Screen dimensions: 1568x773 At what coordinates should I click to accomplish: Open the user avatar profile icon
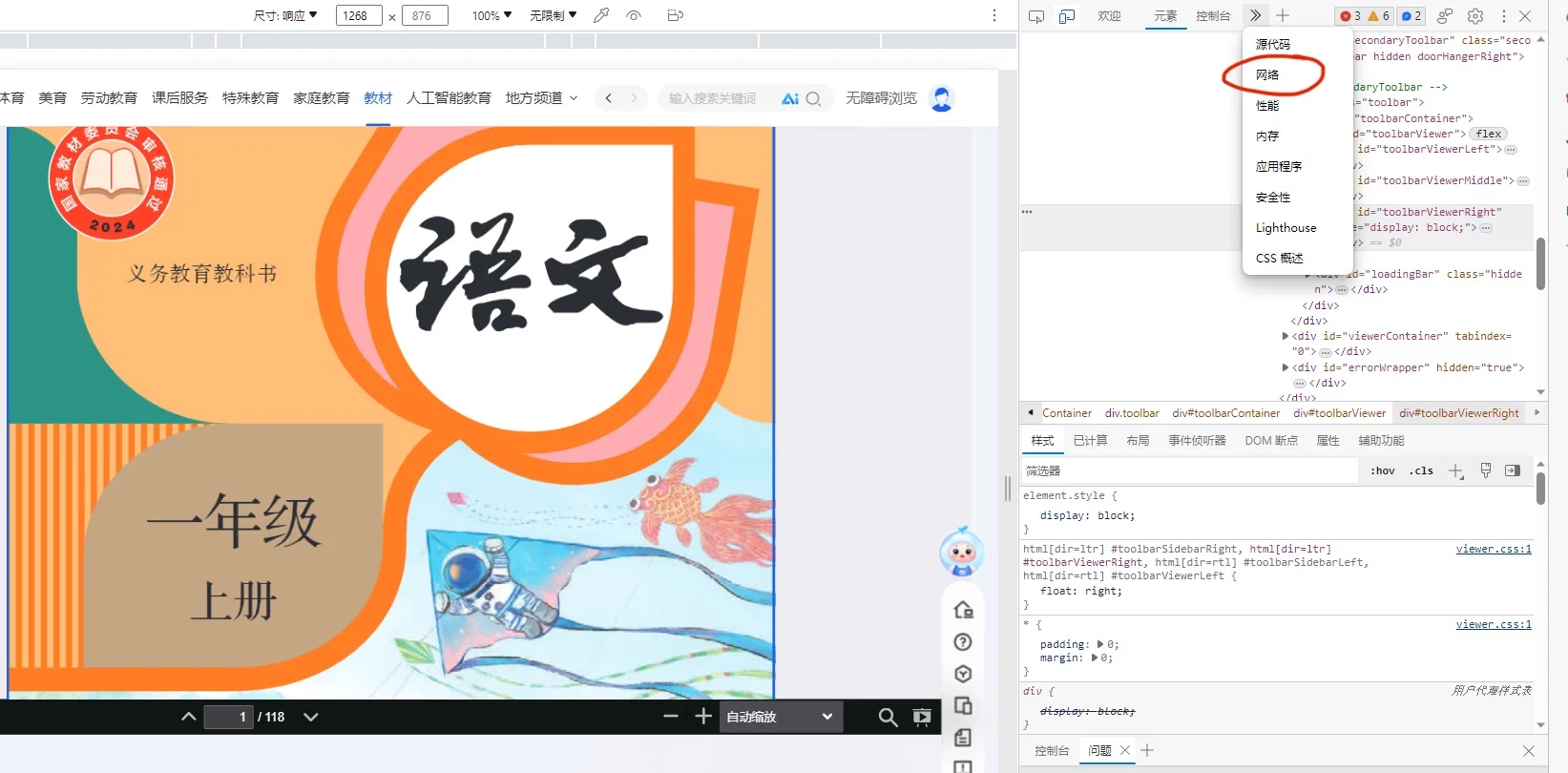[x=942, y=98]
